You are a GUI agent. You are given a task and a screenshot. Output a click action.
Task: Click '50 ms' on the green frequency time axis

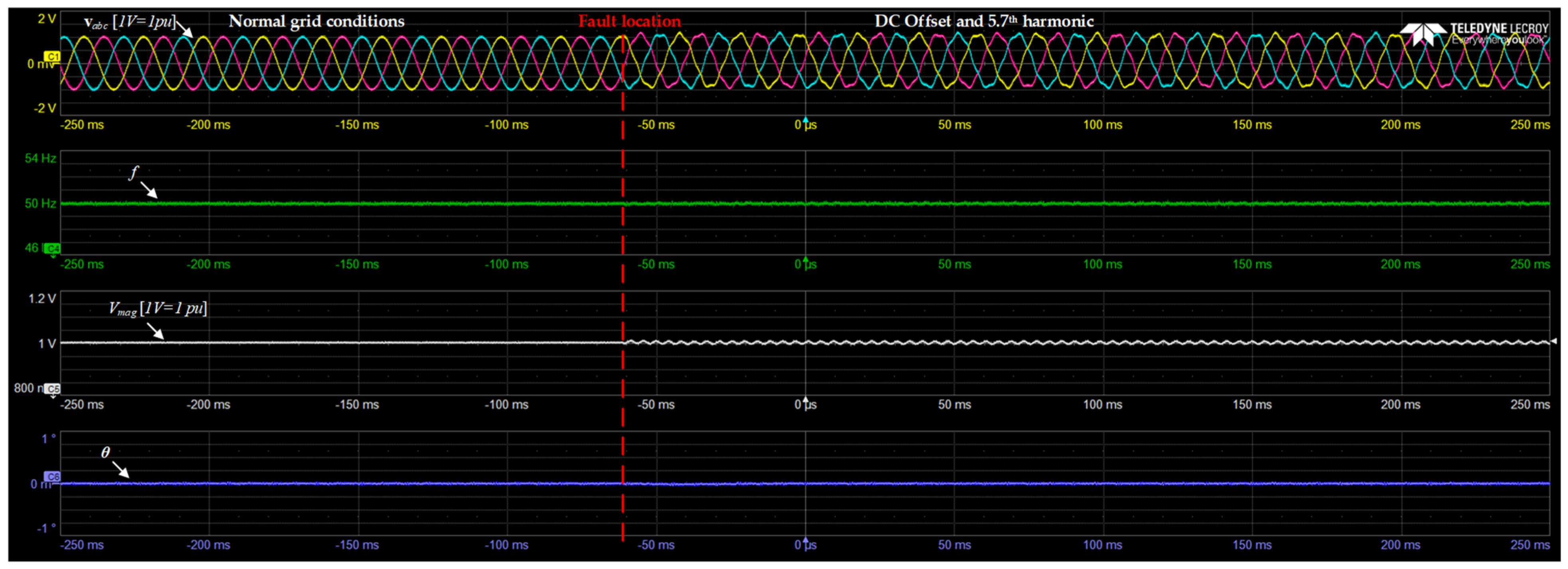pos(954,265)
